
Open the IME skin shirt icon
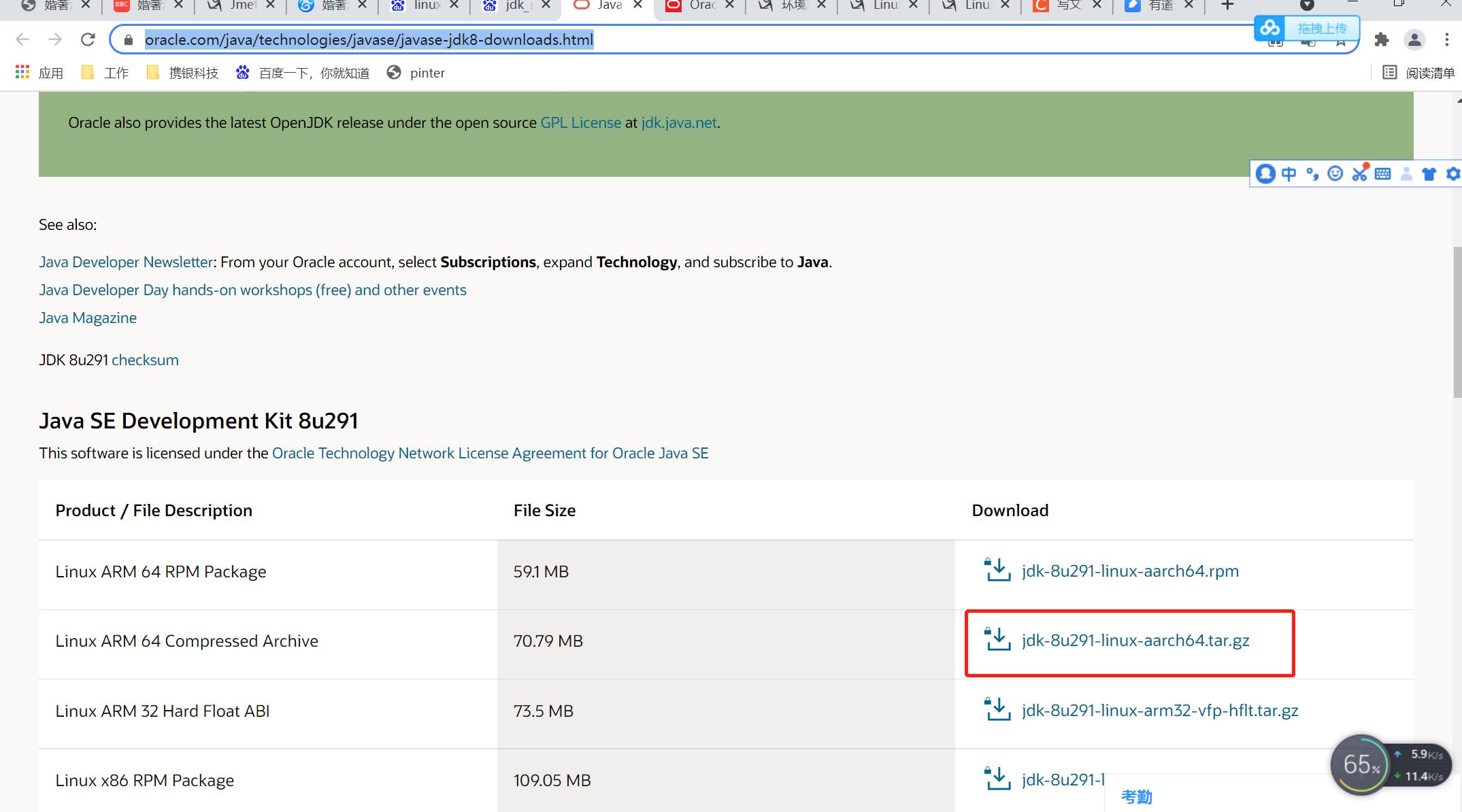[1429, 174]
